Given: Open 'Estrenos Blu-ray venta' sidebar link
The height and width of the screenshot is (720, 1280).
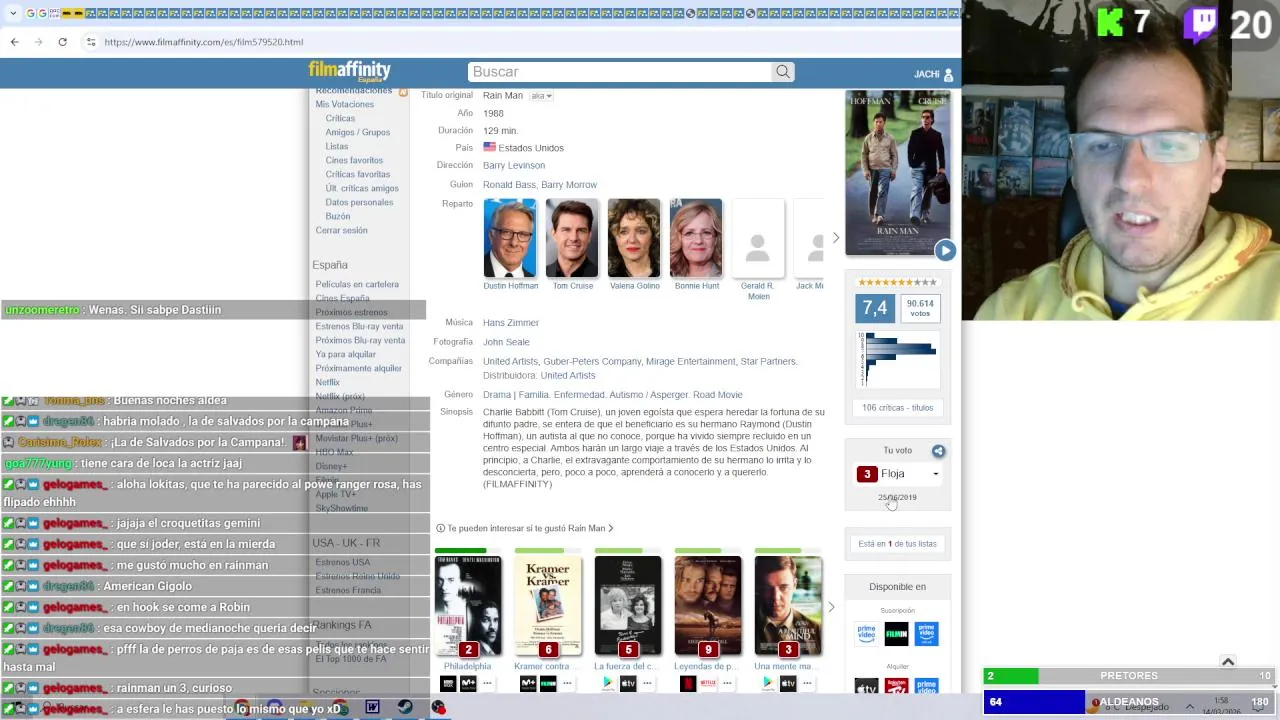Looking at the screenshot, I should click(x=360, y=326).
